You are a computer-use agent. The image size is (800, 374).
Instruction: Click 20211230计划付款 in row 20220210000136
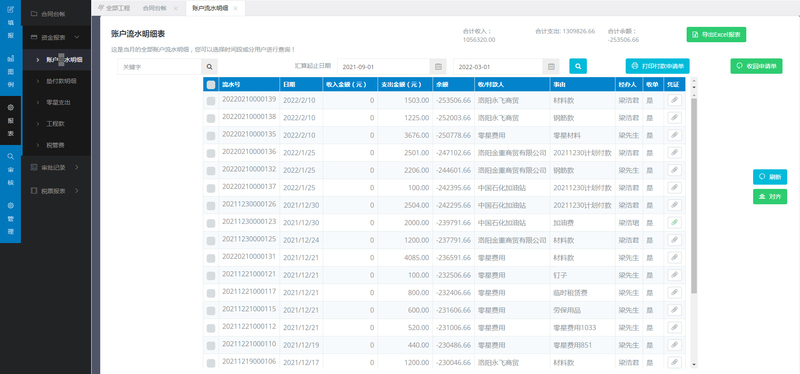pyautogui.click(x=582, y=153)
